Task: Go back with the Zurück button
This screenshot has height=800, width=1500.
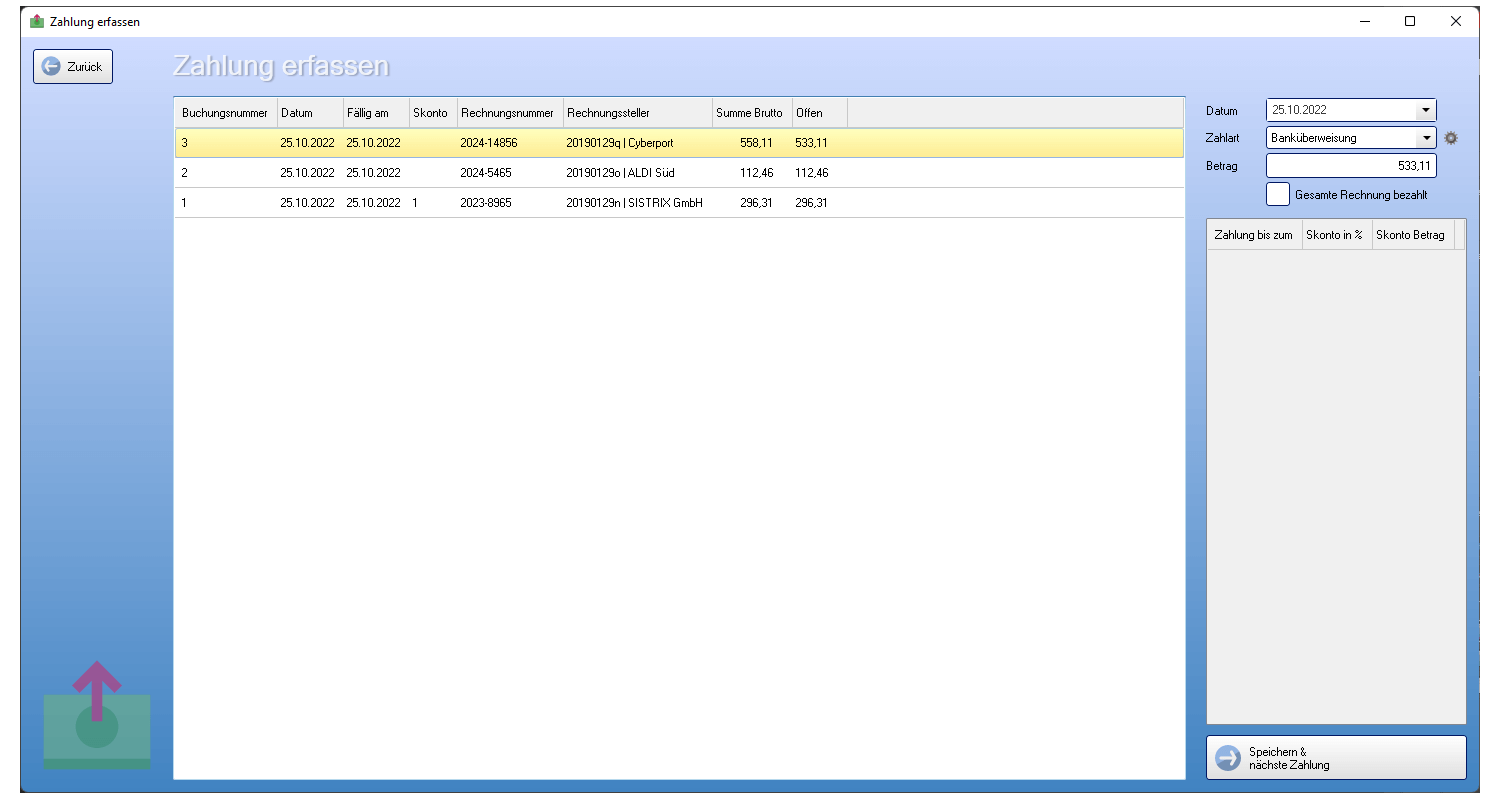Action: [73, 67]
